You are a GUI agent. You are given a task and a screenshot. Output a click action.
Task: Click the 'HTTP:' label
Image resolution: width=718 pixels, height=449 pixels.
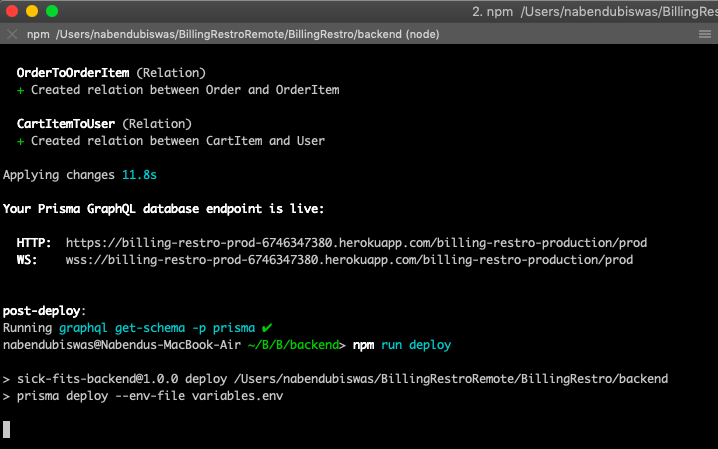pyautogui.click(x=34, y=243)
